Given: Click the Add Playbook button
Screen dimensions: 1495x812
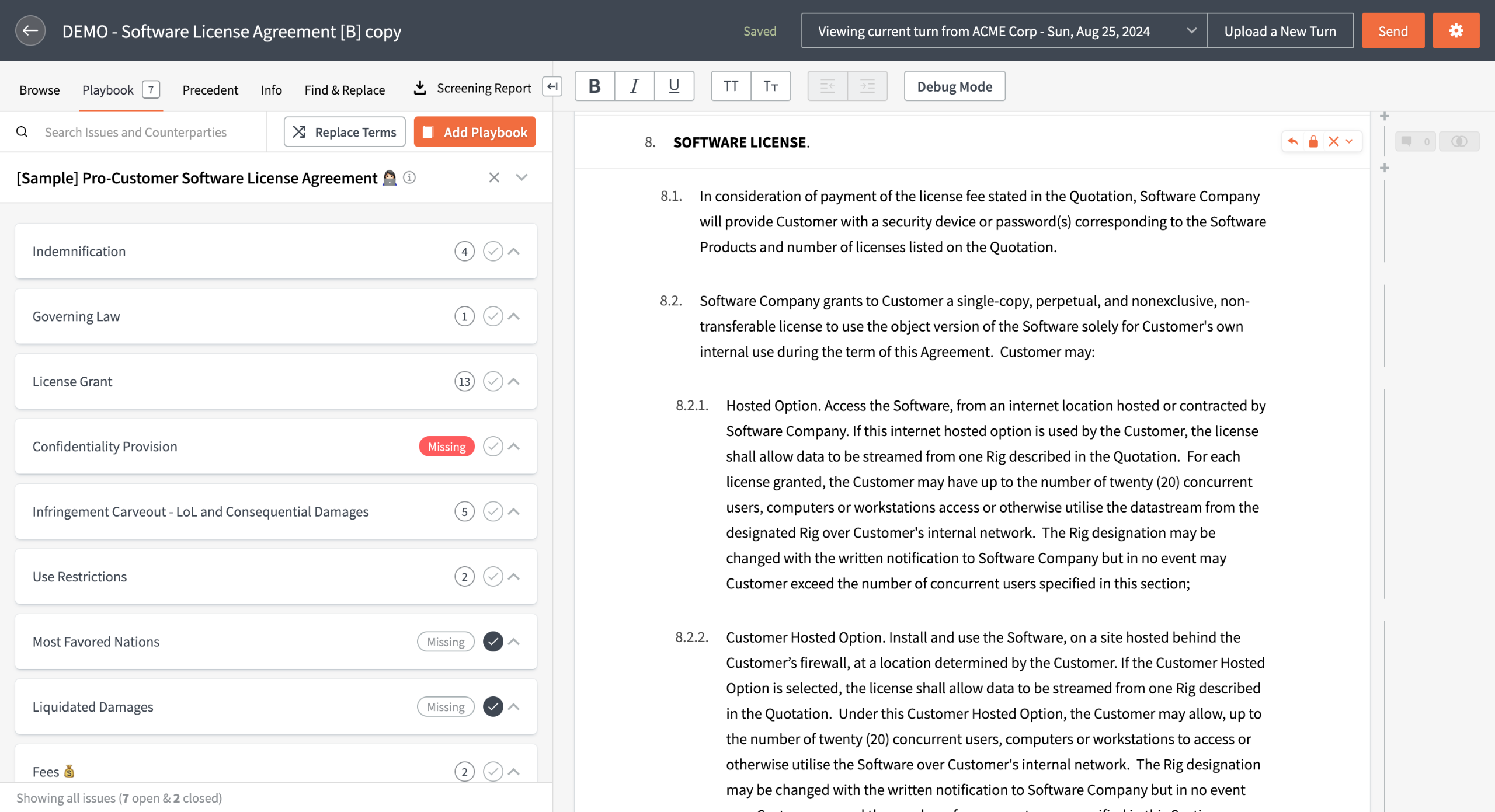Looking at the screenshot, I should pos(474,132).
